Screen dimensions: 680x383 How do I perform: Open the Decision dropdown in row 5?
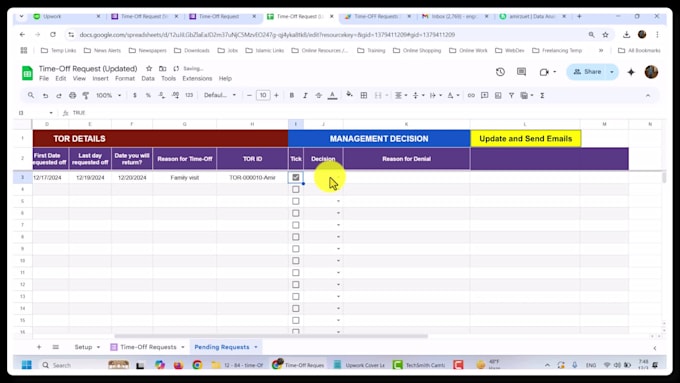(x=338, y=201)
